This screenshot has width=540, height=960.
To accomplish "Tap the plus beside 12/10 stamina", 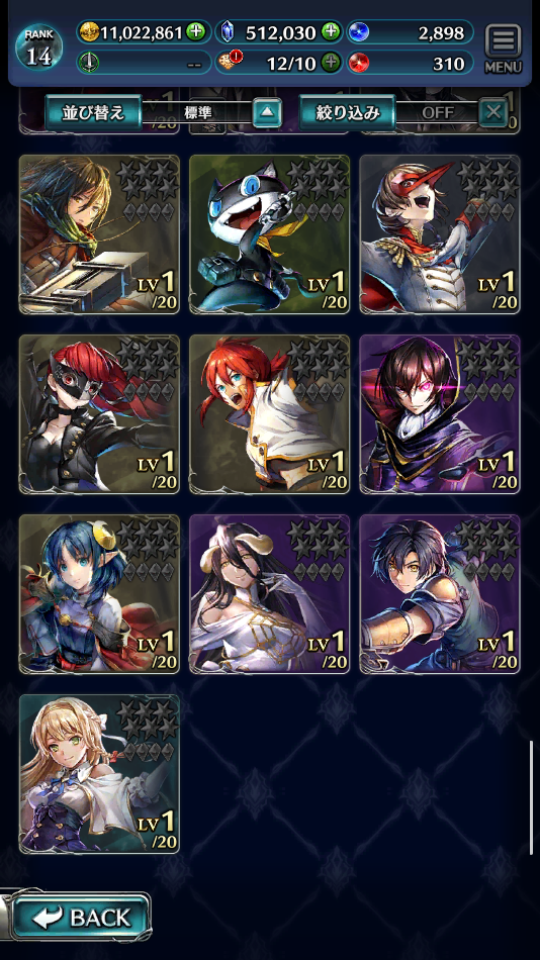I will 331,62.
